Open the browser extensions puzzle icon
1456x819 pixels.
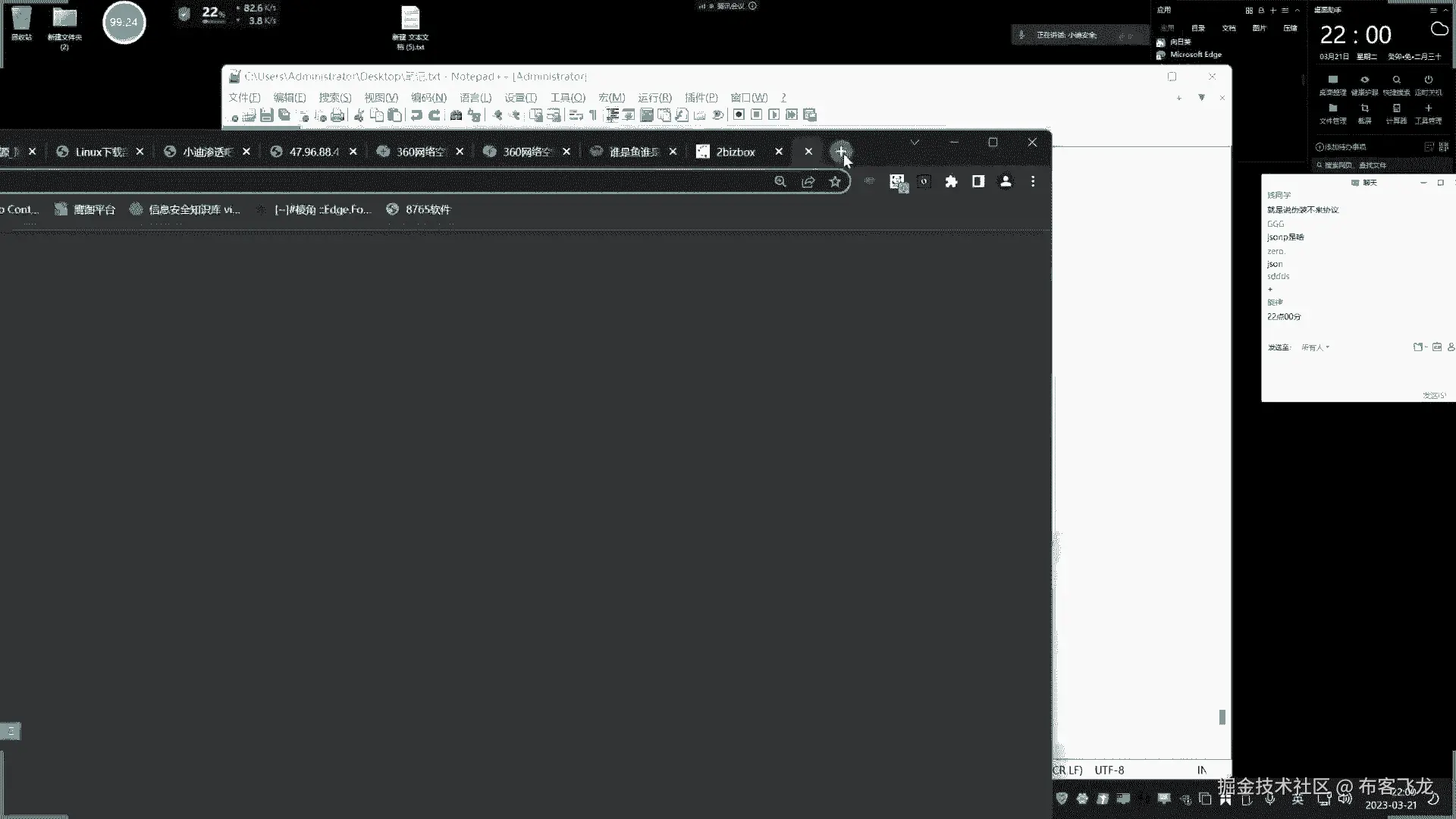pos(951,182)
